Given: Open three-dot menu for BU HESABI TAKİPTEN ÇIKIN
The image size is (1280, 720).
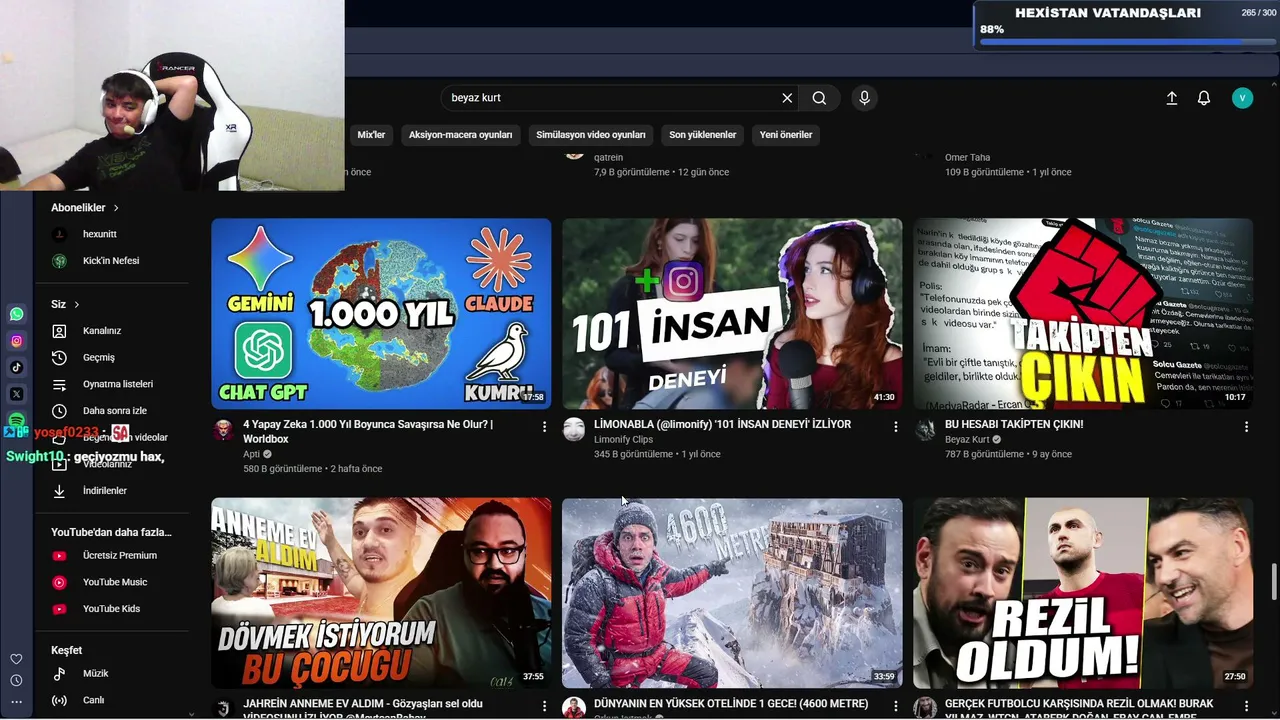Looking at the screenshot, I should [x=1246, y=427].
